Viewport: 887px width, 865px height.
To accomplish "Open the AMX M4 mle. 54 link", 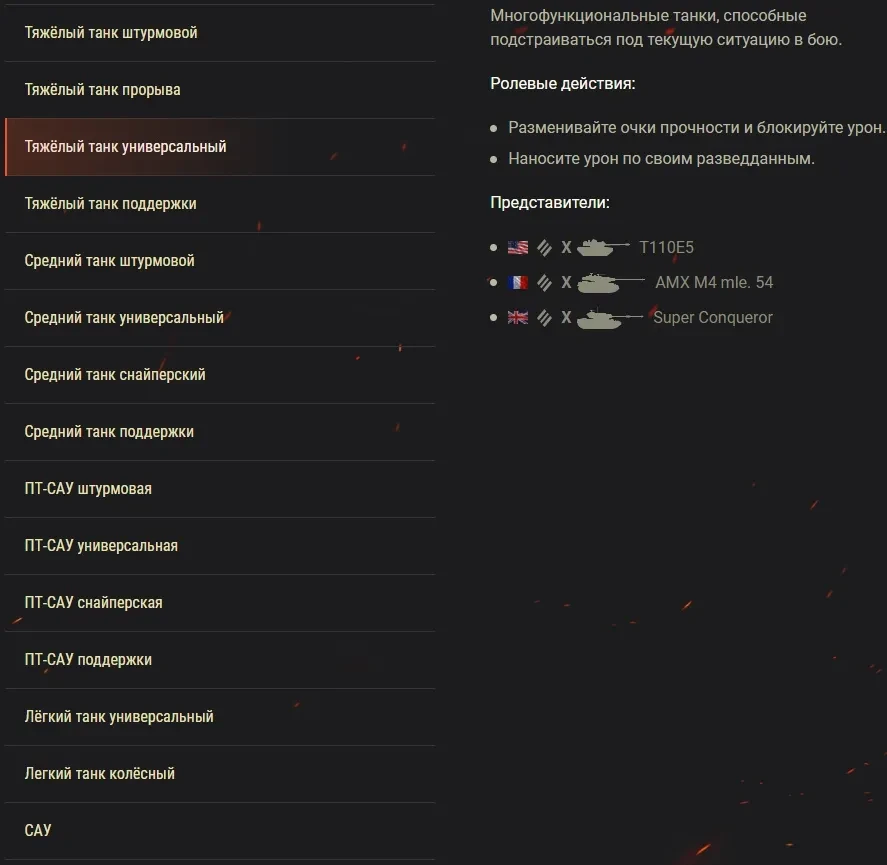I will coord(714,283).
